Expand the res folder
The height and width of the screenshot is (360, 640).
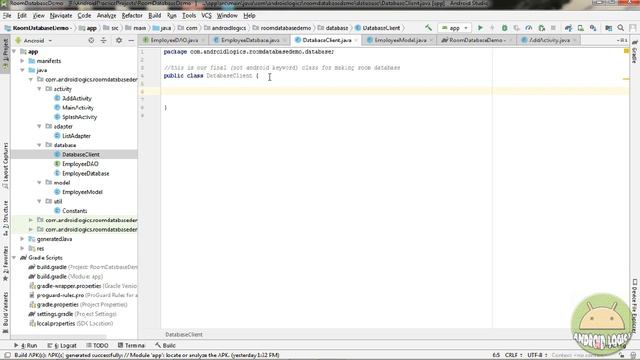point(22,249)
